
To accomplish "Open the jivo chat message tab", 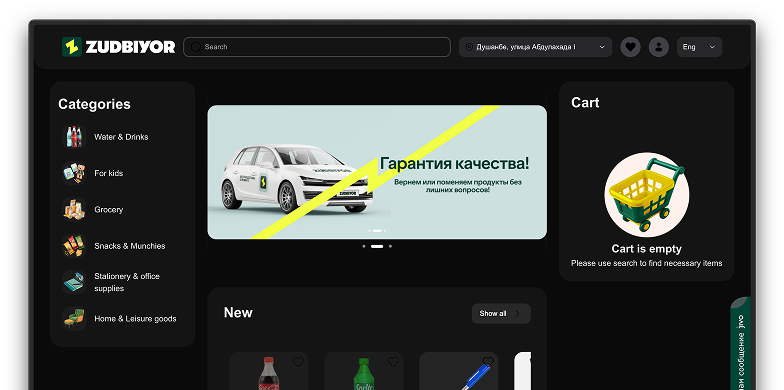I will pyautogui.click(x=740, y=344).
